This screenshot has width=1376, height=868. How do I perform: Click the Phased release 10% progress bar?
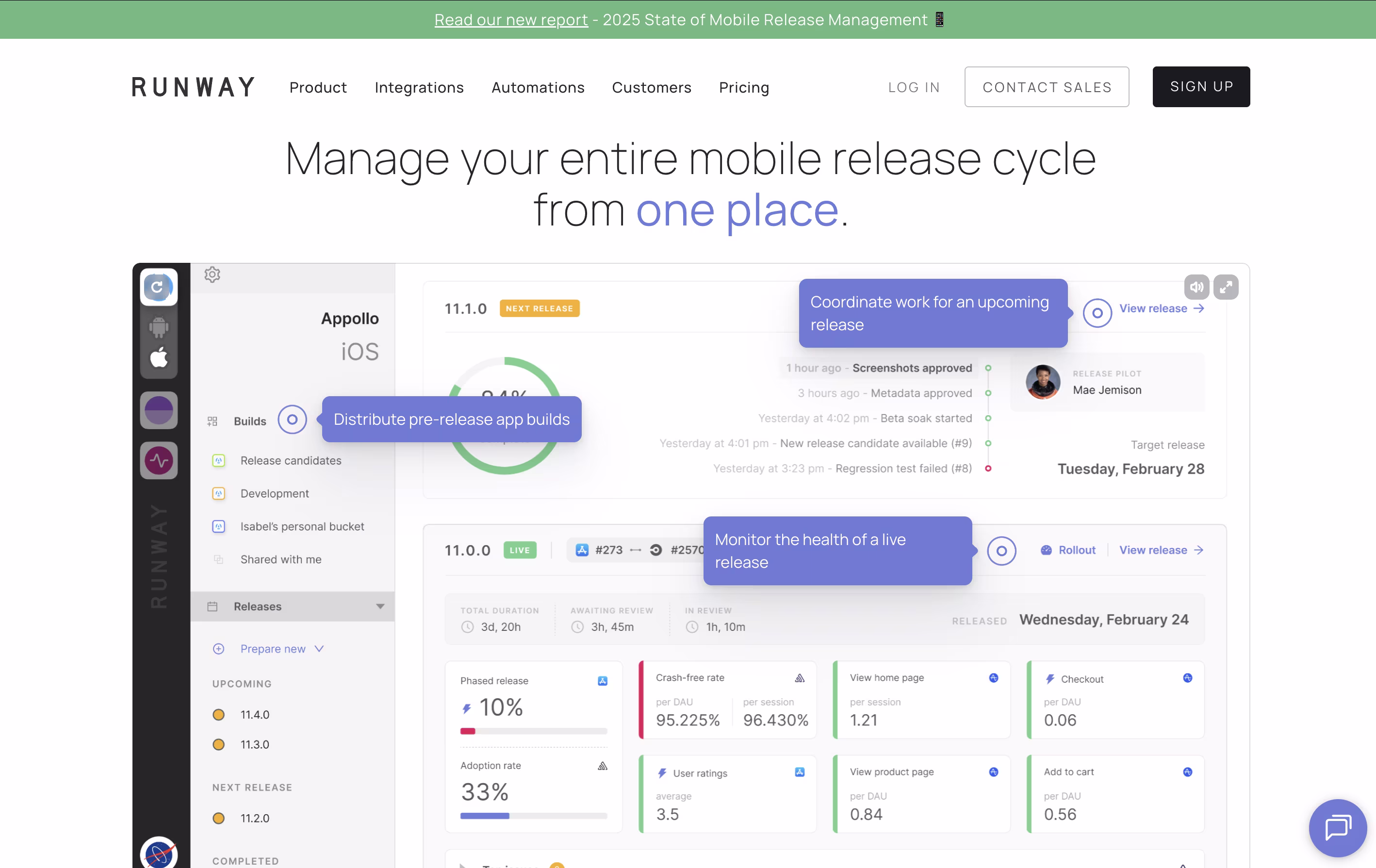(x=533, y=731)
